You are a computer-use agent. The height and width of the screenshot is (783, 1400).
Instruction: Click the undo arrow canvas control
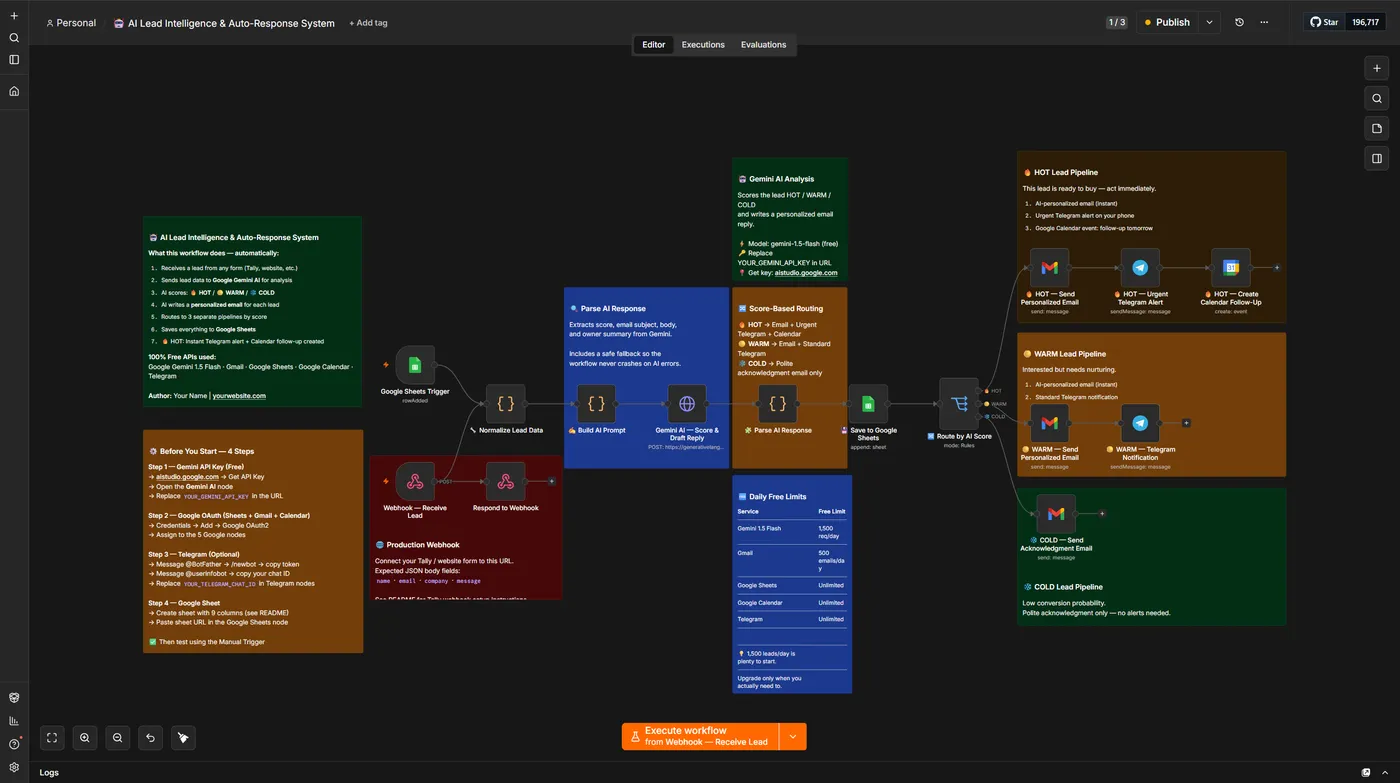pyautogui.click(x=150, y=738)
